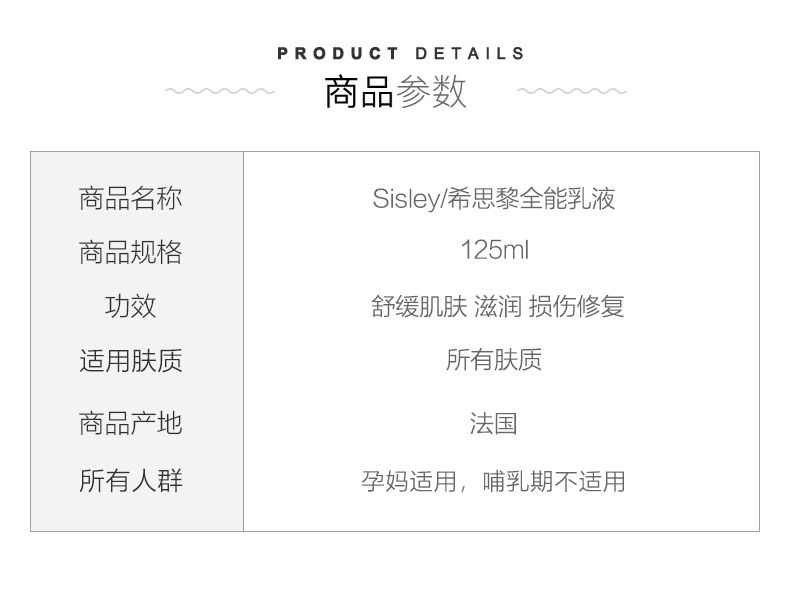This screenshot has width=790, height=599.
Task: Select the 所有人群 row label
Action: tap(130, 481)
